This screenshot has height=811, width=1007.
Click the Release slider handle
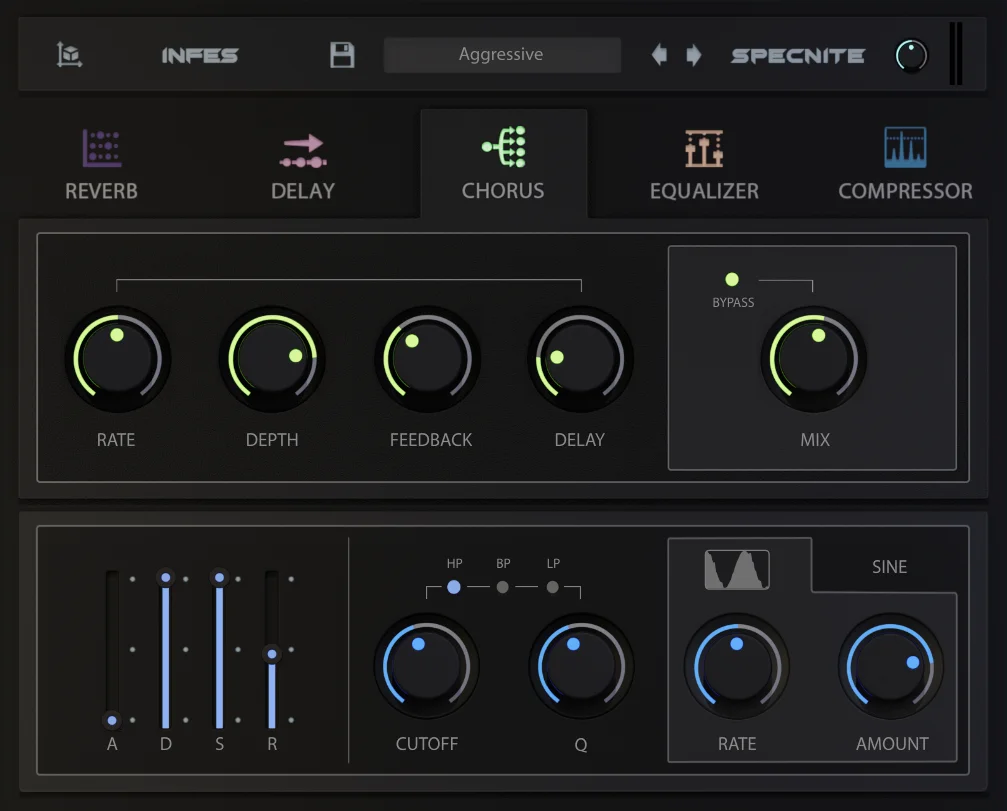[x=272, y=654]
